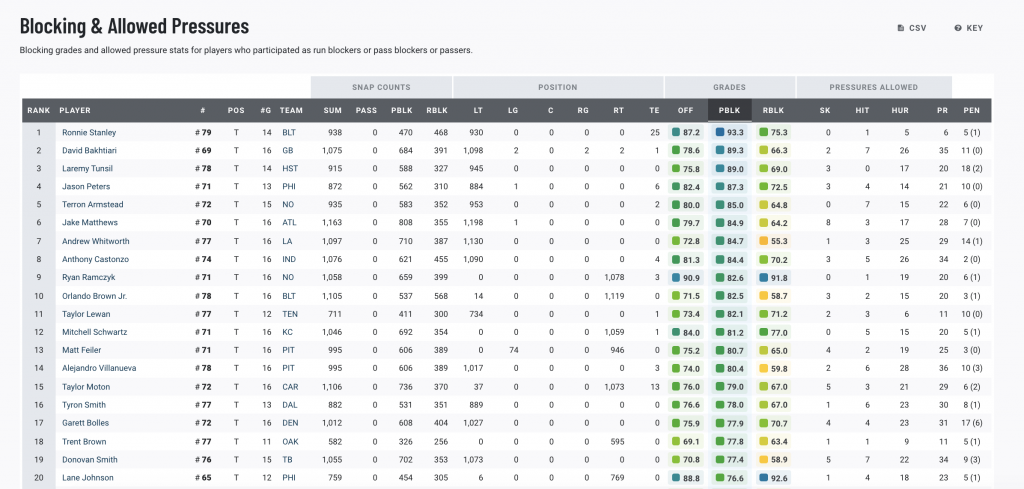Screen dimensions: 1024x489
Task: Click Ronnie Stanley's blue PBLK grade square
Action: tap(721, 132)
